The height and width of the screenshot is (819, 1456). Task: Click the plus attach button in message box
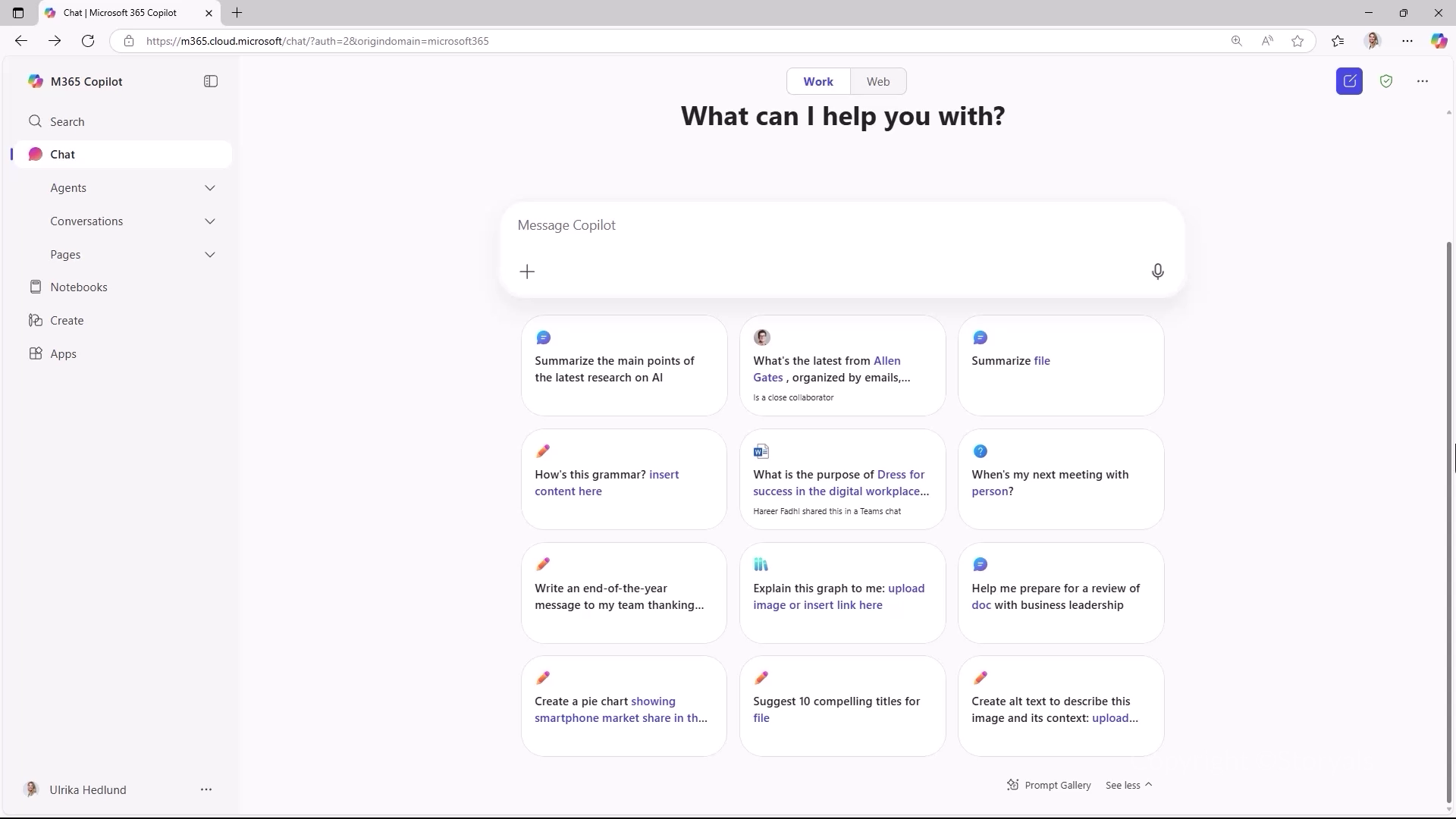tap(527, 271)
